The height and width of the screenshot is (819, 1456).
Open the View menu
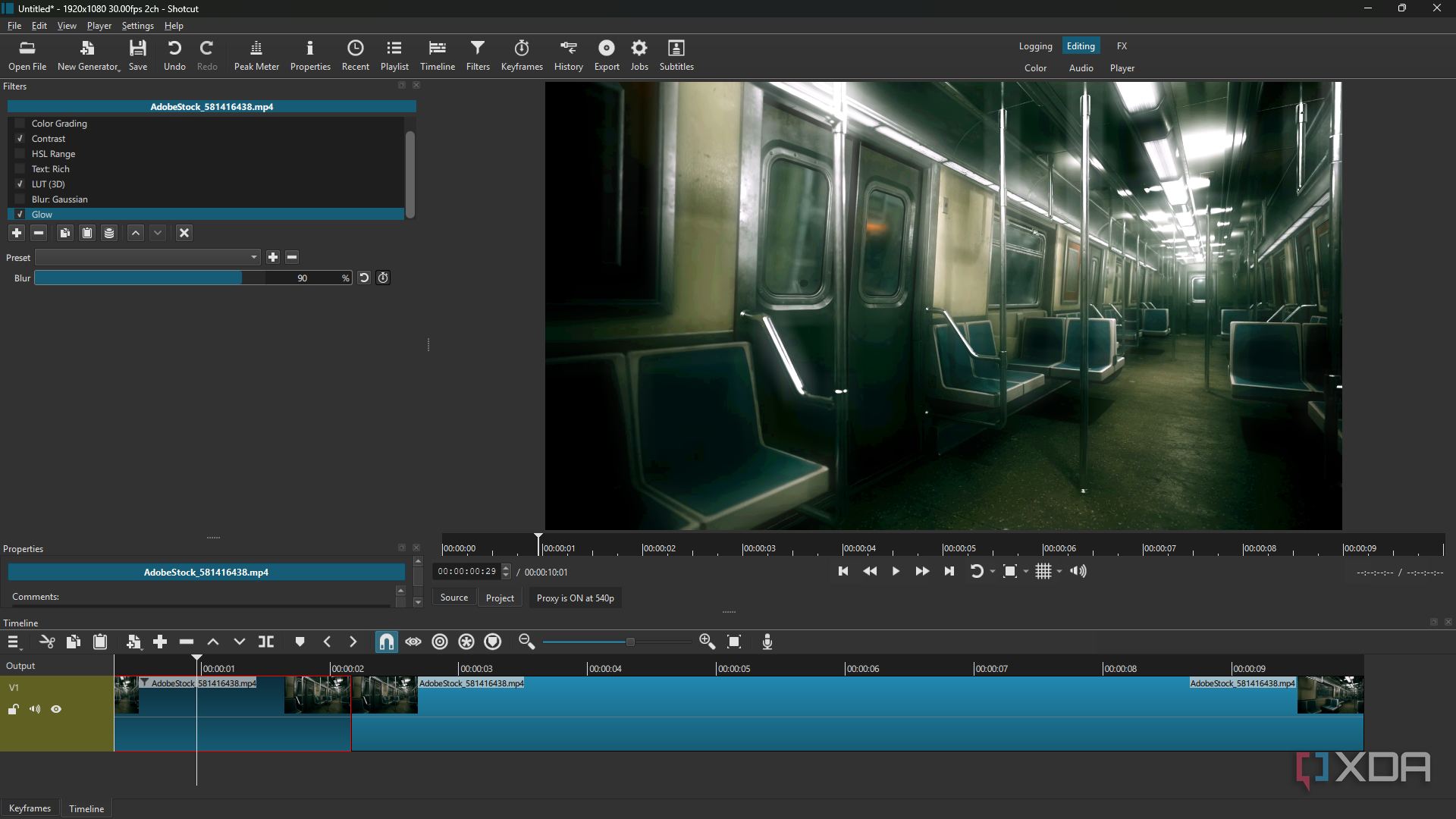click(67, 26)
